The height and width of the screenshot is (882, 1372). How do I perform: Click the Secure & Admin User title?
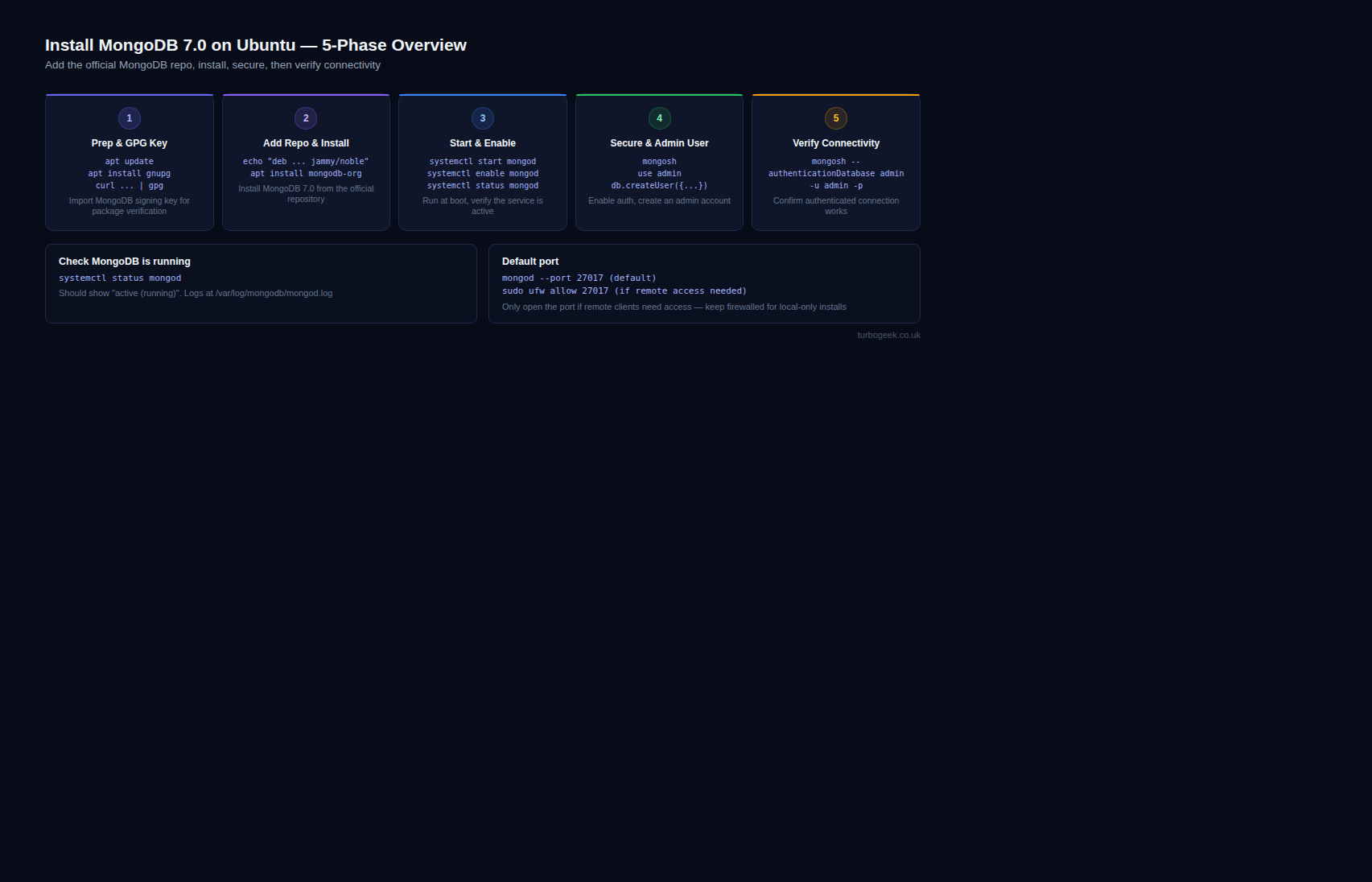tap(659, 143)
